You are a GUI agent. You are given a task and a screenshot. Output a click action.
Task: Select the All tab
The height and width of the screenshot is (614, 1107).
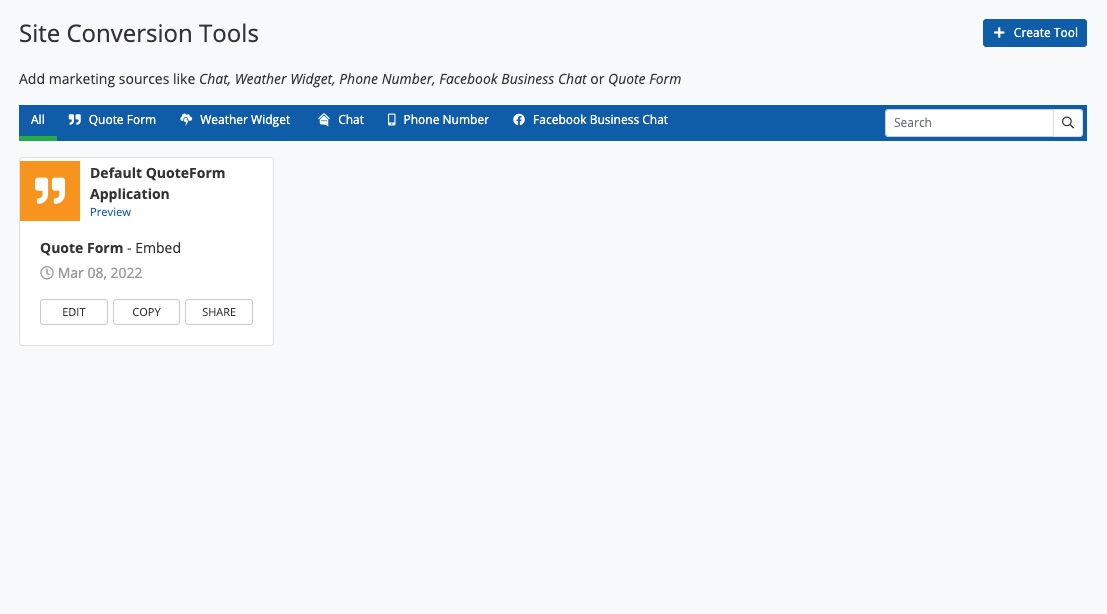coord(38,120)
